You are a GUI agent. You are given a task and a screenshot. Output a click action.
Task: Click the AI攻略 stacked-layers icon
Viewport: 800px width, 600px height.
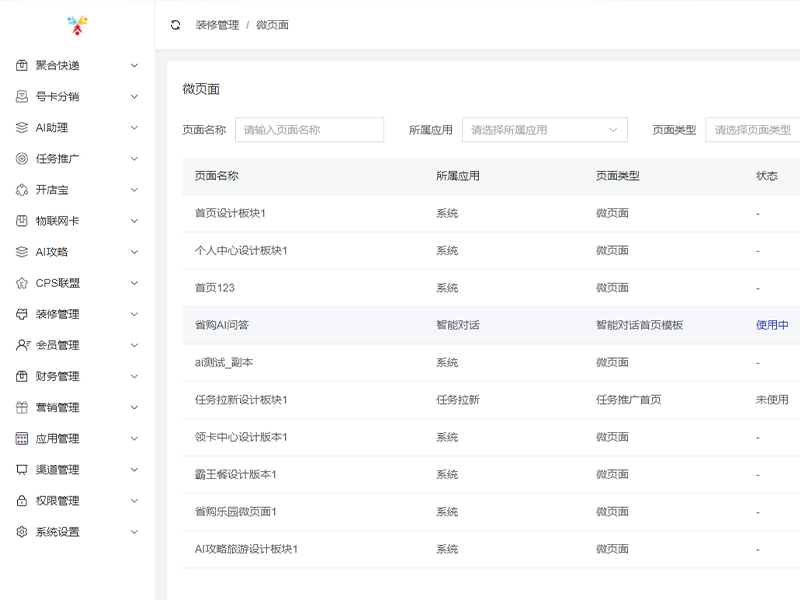tap(22, 251)
